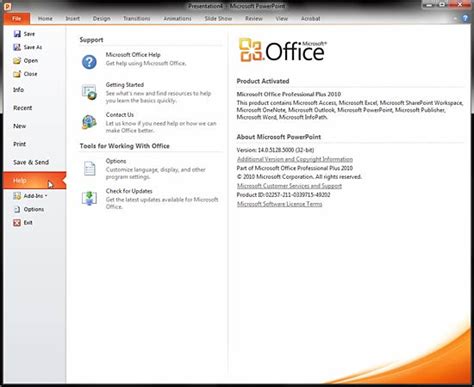Switch to the Home ribbon tab
The image size is (474, 387).
45,19
